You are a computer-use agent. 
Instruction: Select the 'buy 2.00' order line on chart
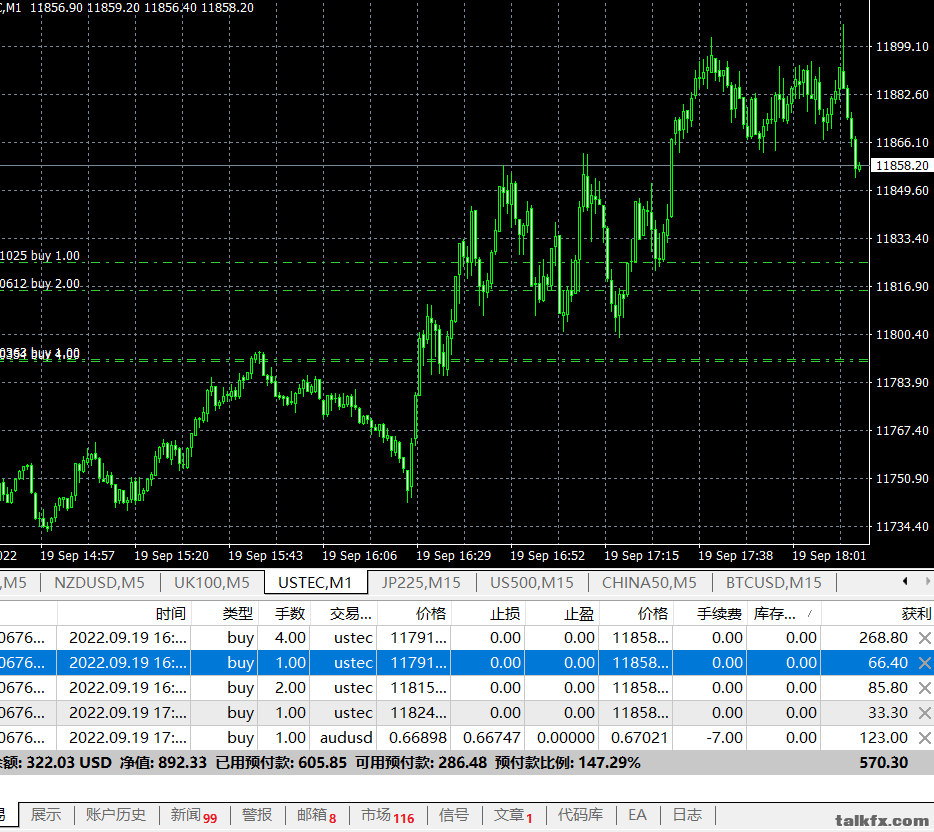point(40,284)
